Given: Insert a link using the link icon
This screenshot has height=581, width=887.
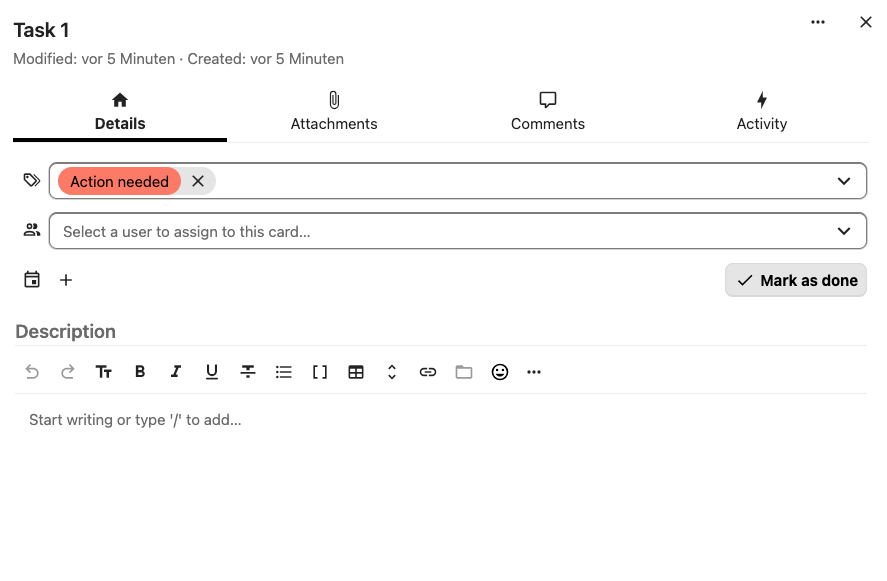Looking at the screenshot, I should (x=428, y=371).
